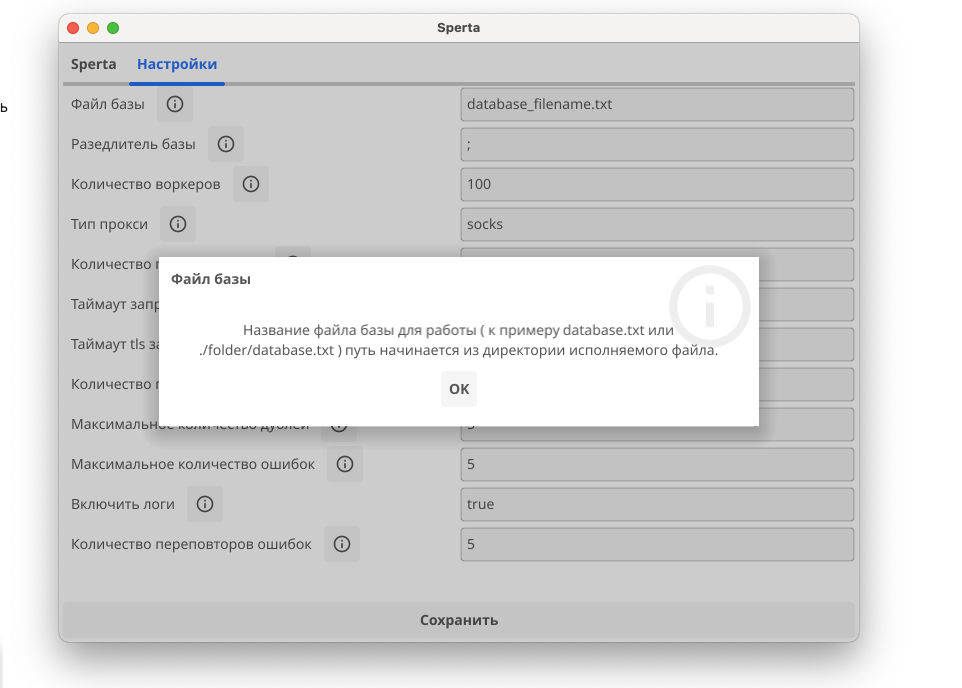Click the workers field with value 100
The height and width of the screenshot is (688, 962).
tap(657, 184)
